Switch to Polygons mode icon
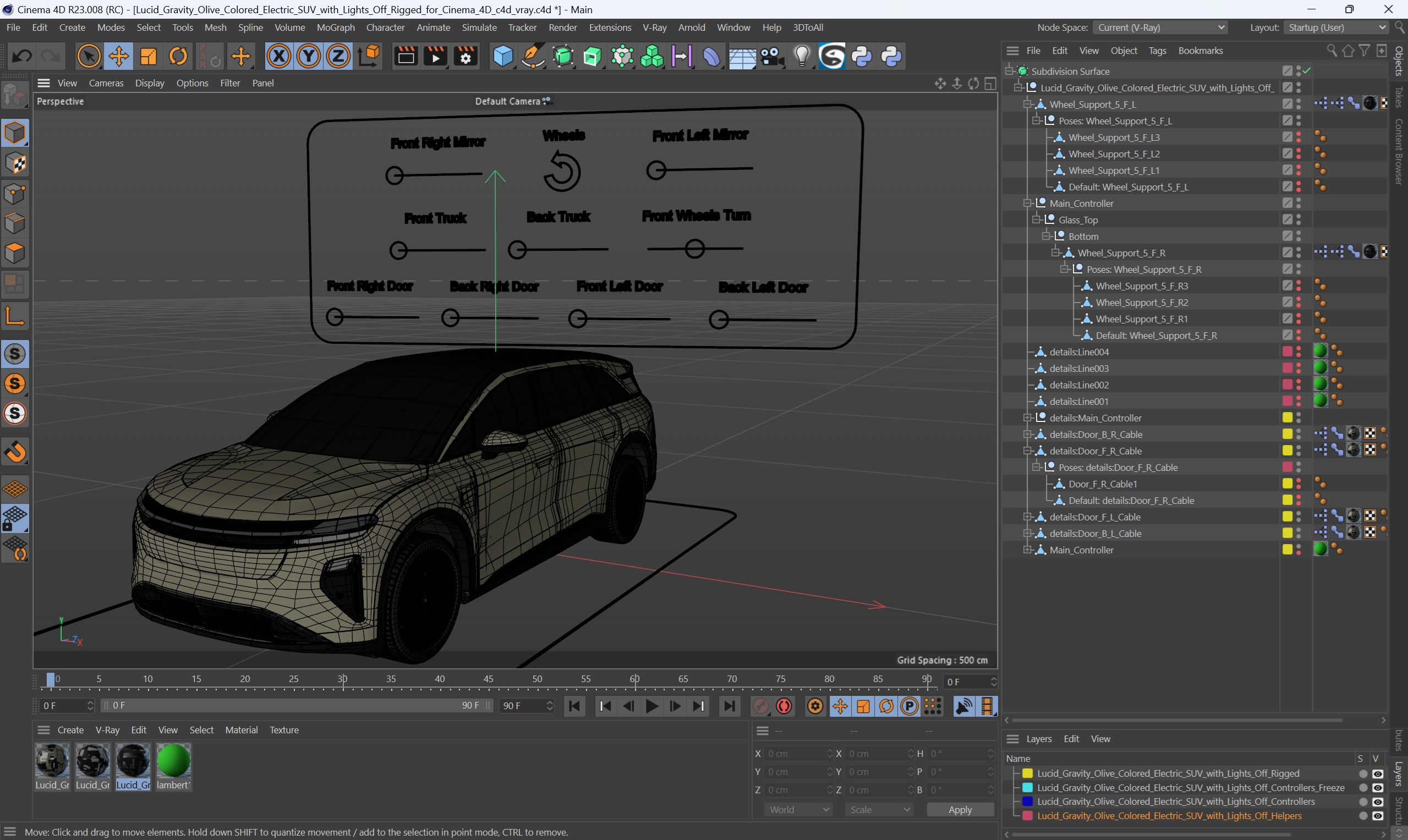The image size is (1408, 840). click(15, 253)
